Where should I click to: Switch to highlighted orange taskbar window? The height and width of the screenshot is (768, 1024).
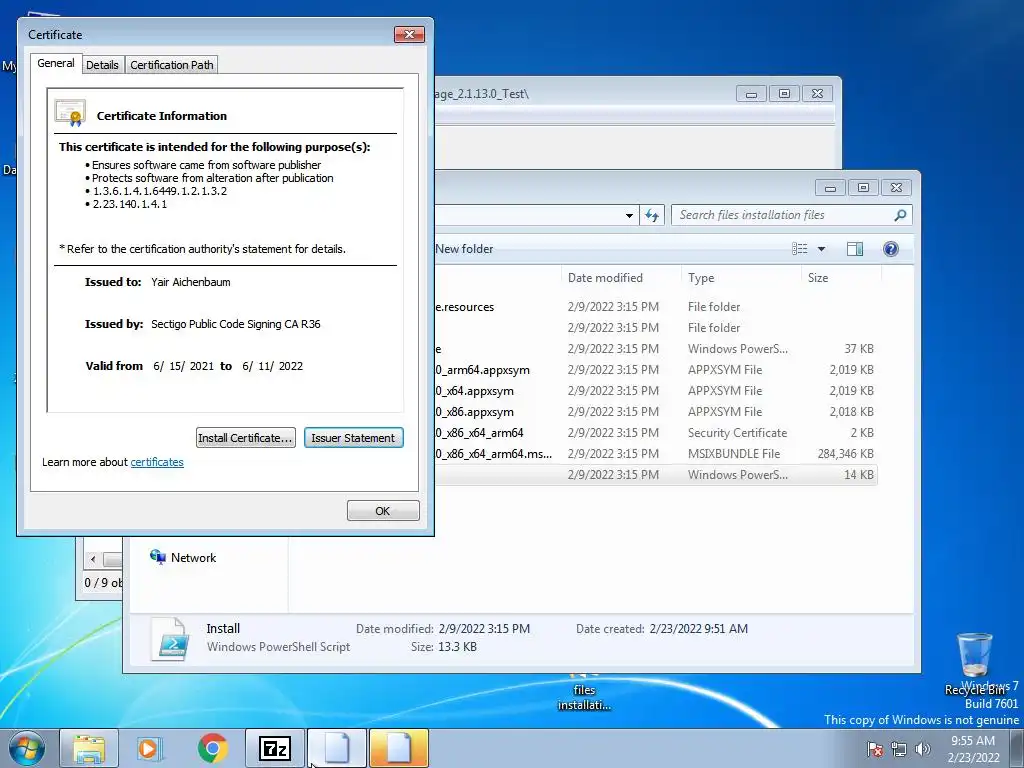pyautogui.click(x=398, y=748)
